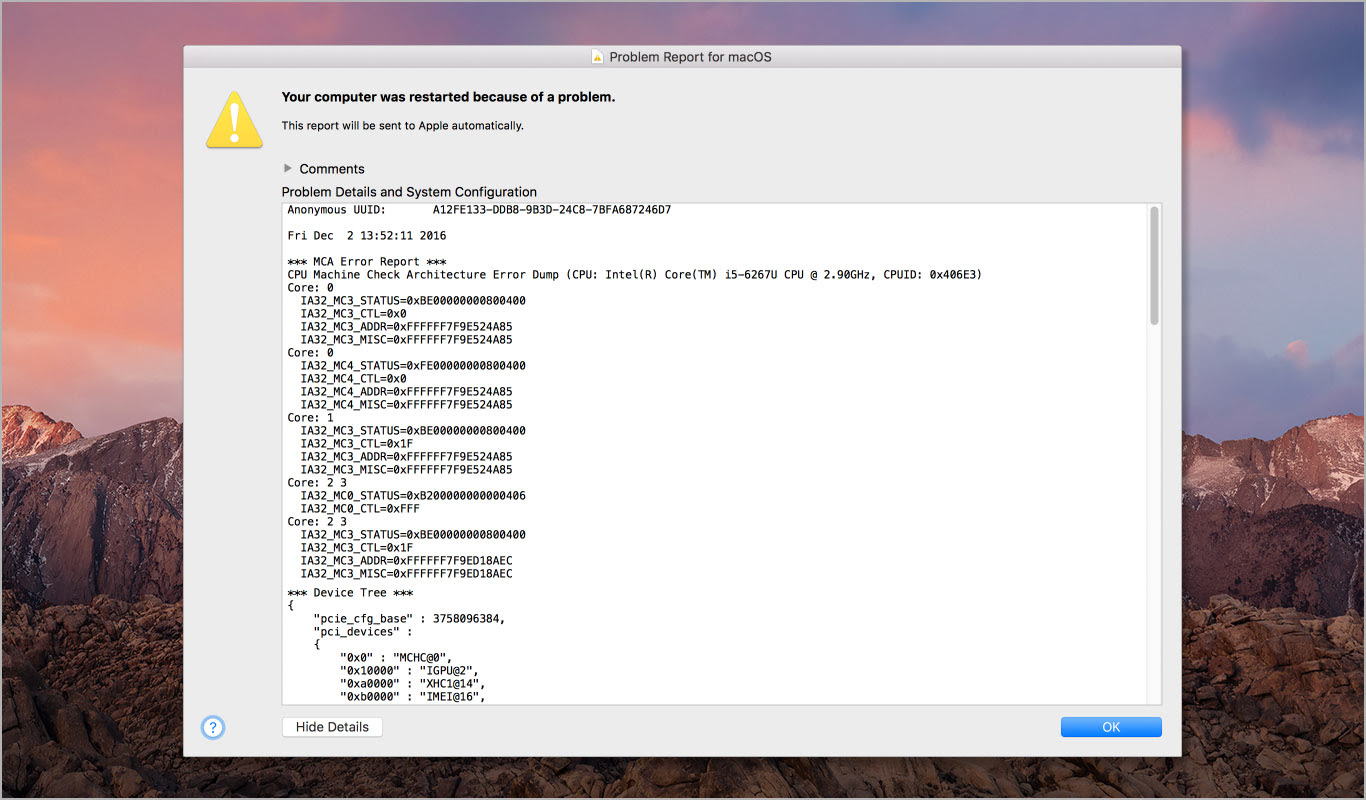This screenshot has height=800, width=1366.
Task: Click the "pci_devices" line
Action: pyautogui.click(x=363, y=632)
